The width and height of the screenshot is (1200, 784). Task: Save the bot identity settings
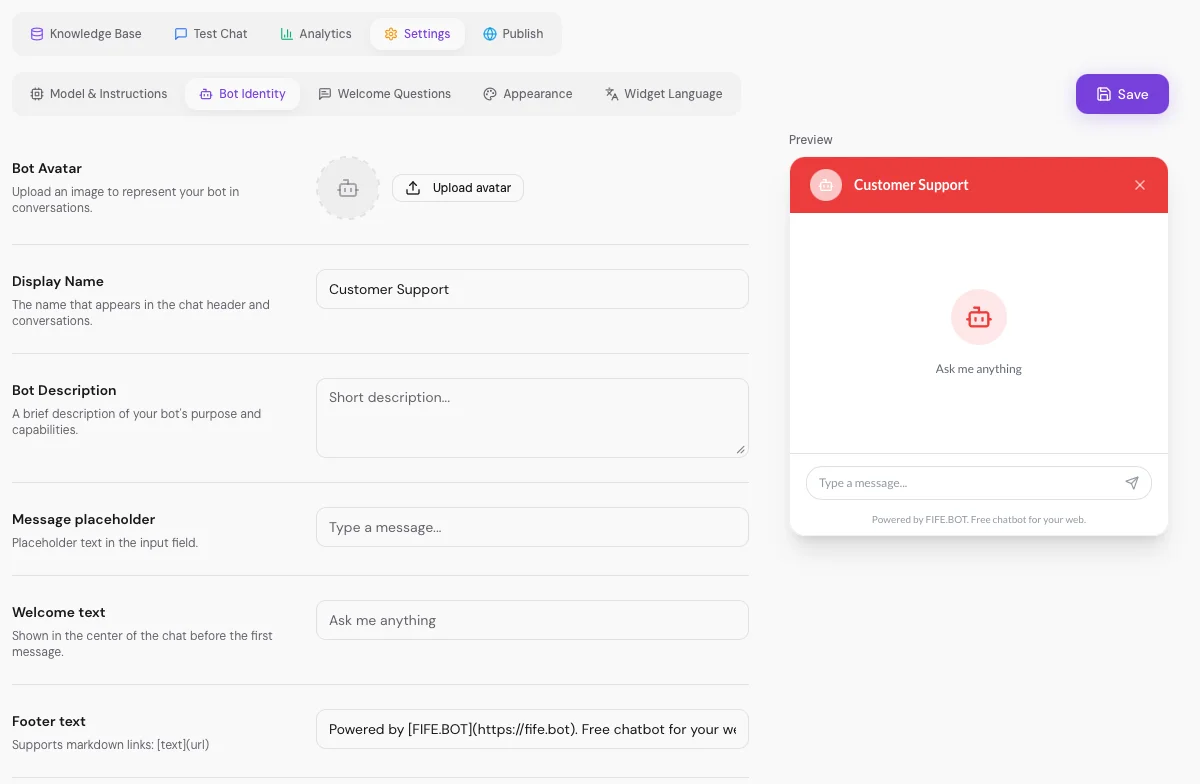click(1122, 94)
